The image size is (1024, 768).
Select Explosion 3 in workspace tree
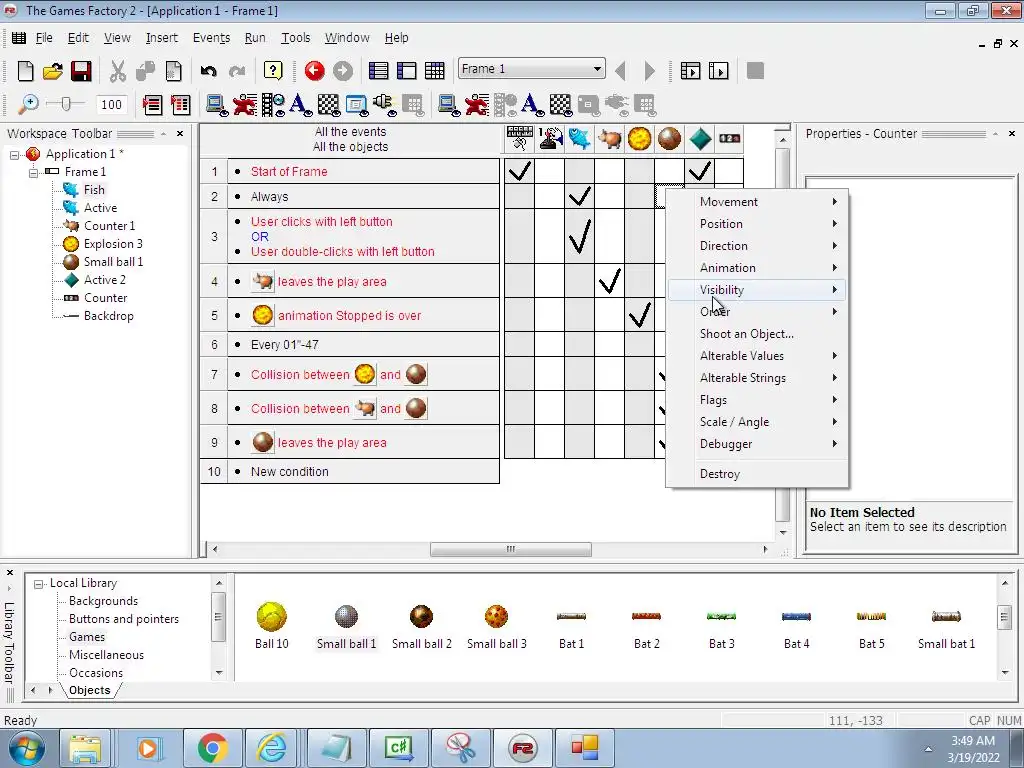point(112,244)
